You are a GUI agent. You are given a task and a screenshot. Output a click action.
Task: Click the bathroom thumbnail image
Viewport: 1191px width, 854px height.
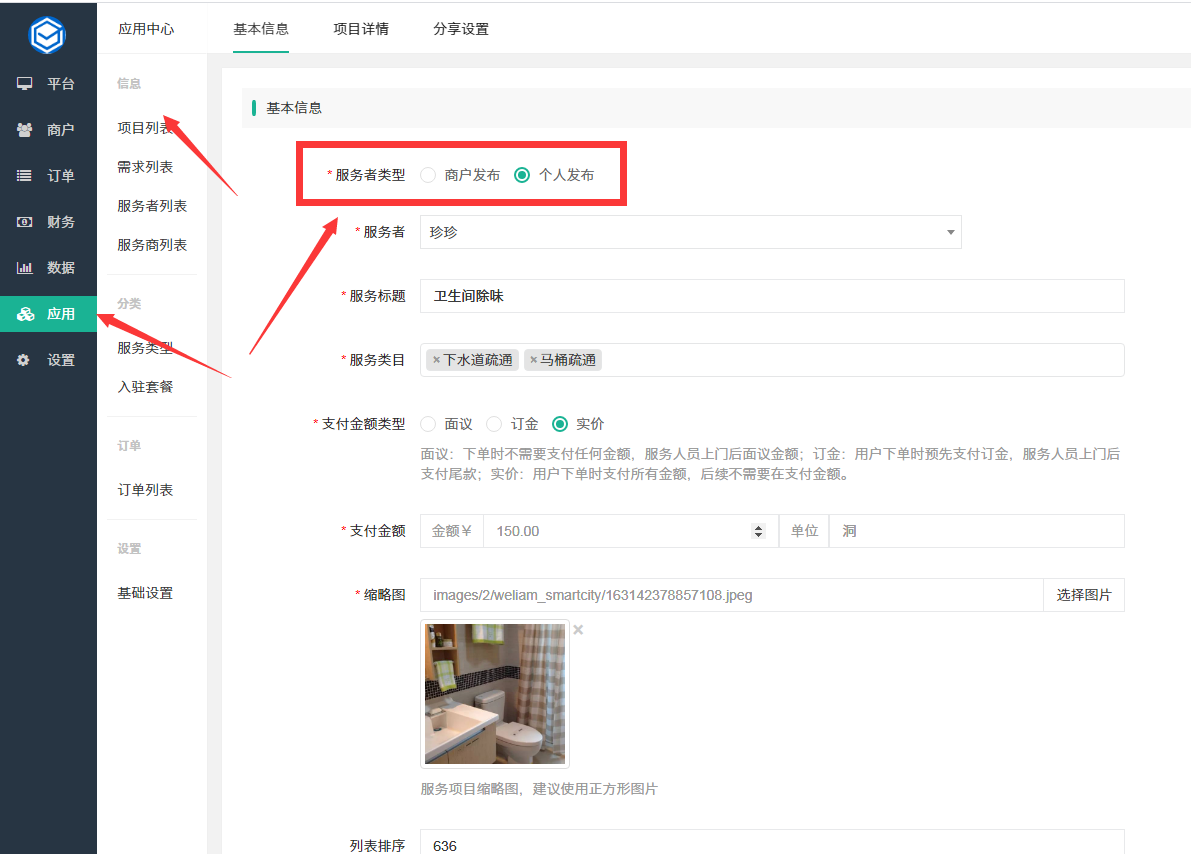point(494,694)
